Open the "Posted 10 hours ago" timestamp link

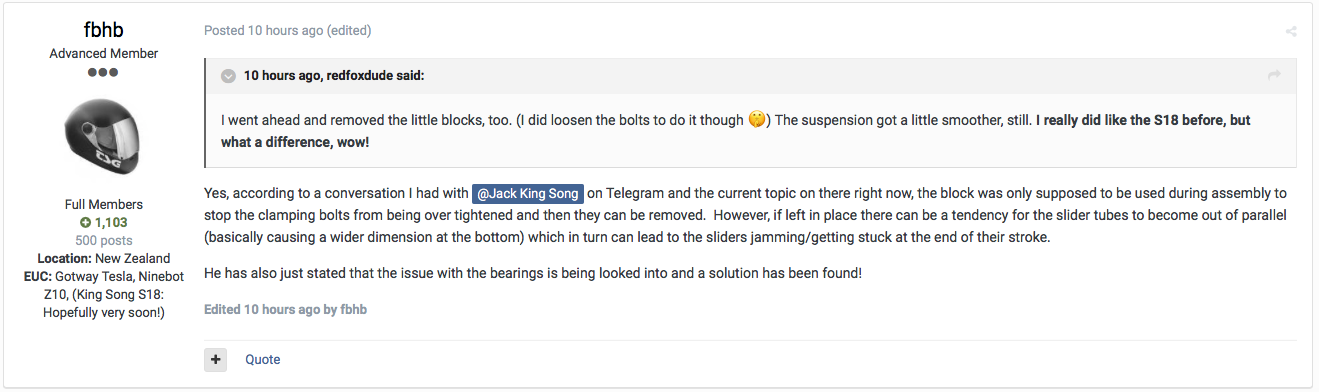[263, 31]
